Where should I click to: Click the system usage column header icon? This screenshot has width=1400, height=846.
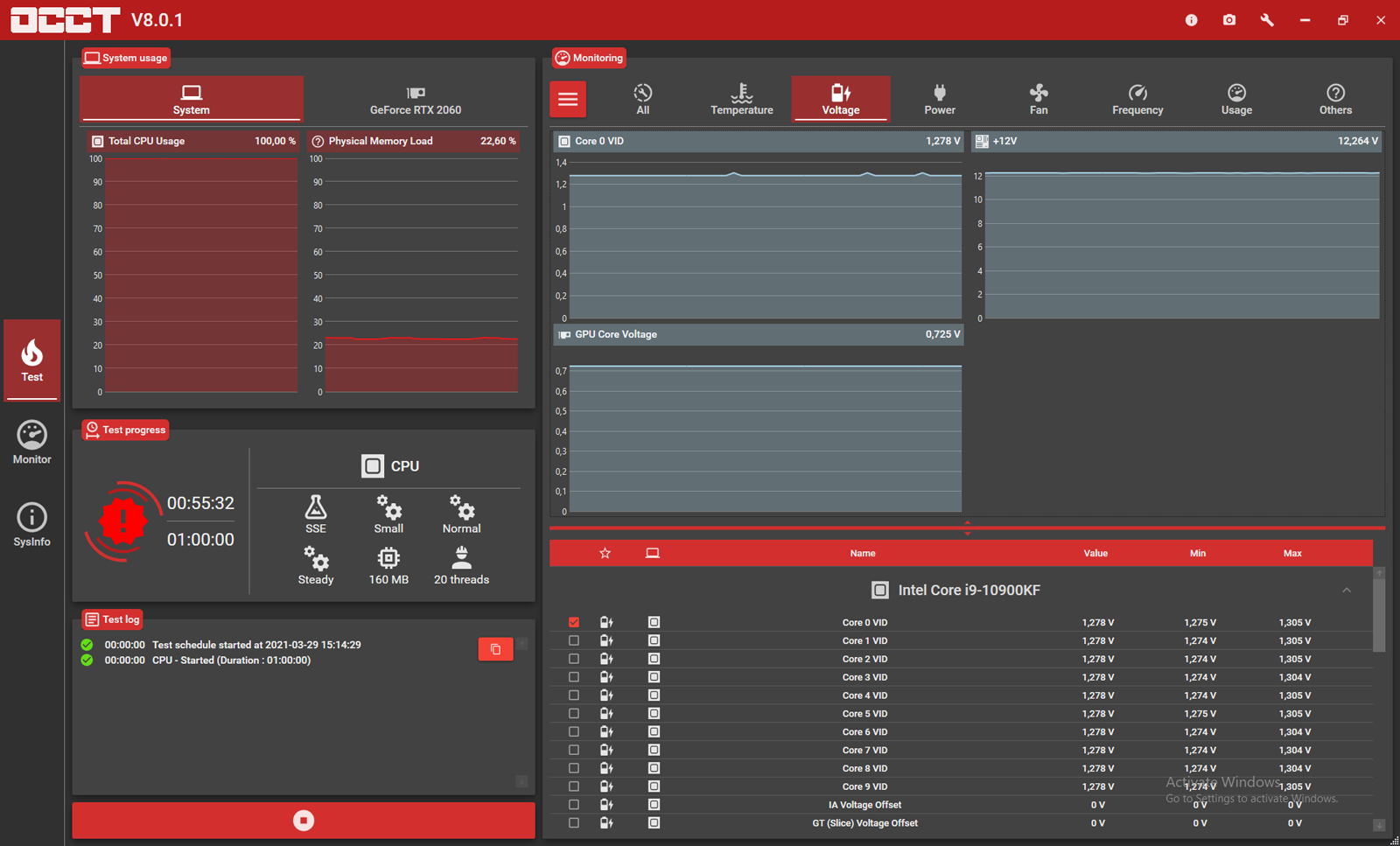[653, 553]
